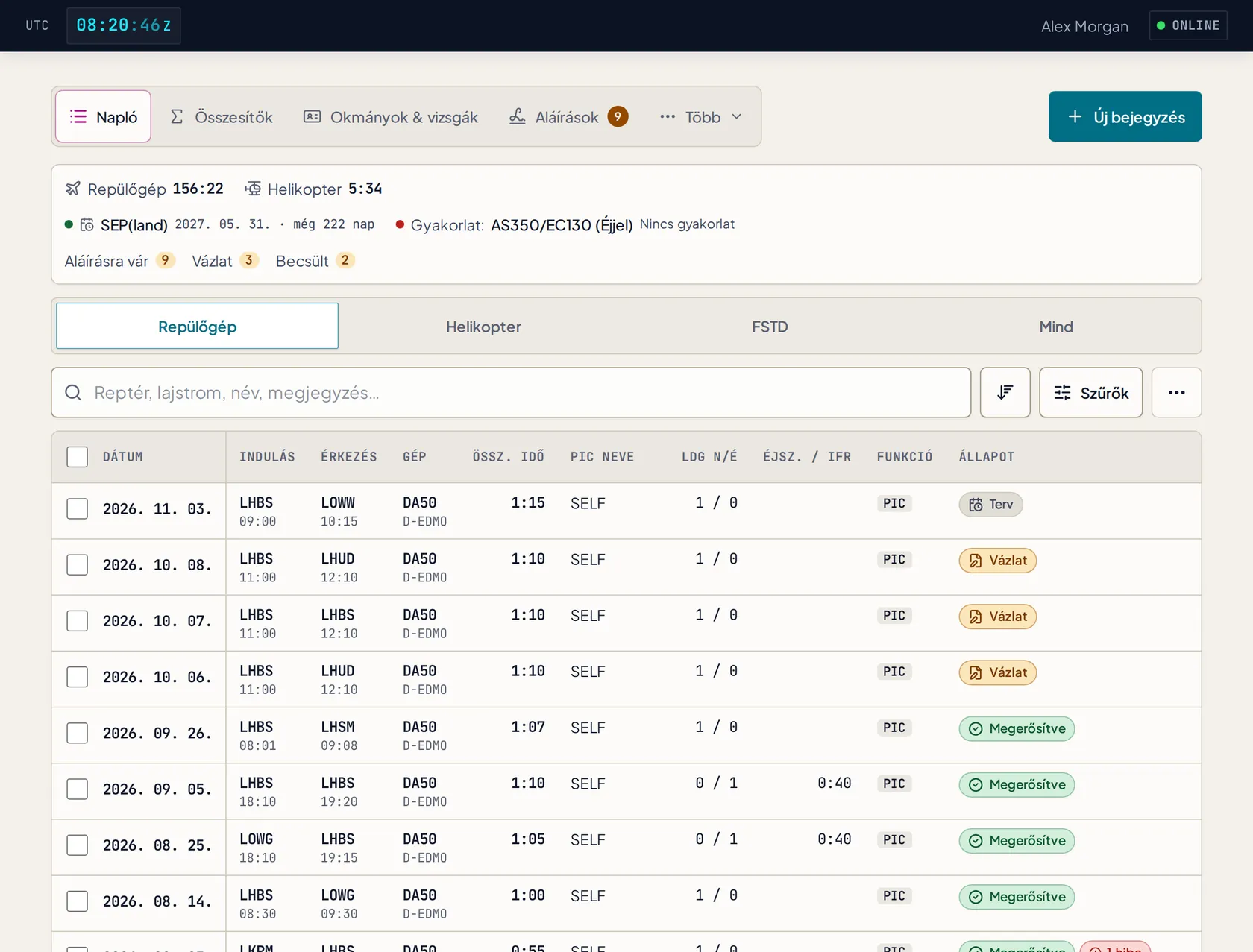
Task: Click the search magnifier icon
Action: tap(73, 393)
